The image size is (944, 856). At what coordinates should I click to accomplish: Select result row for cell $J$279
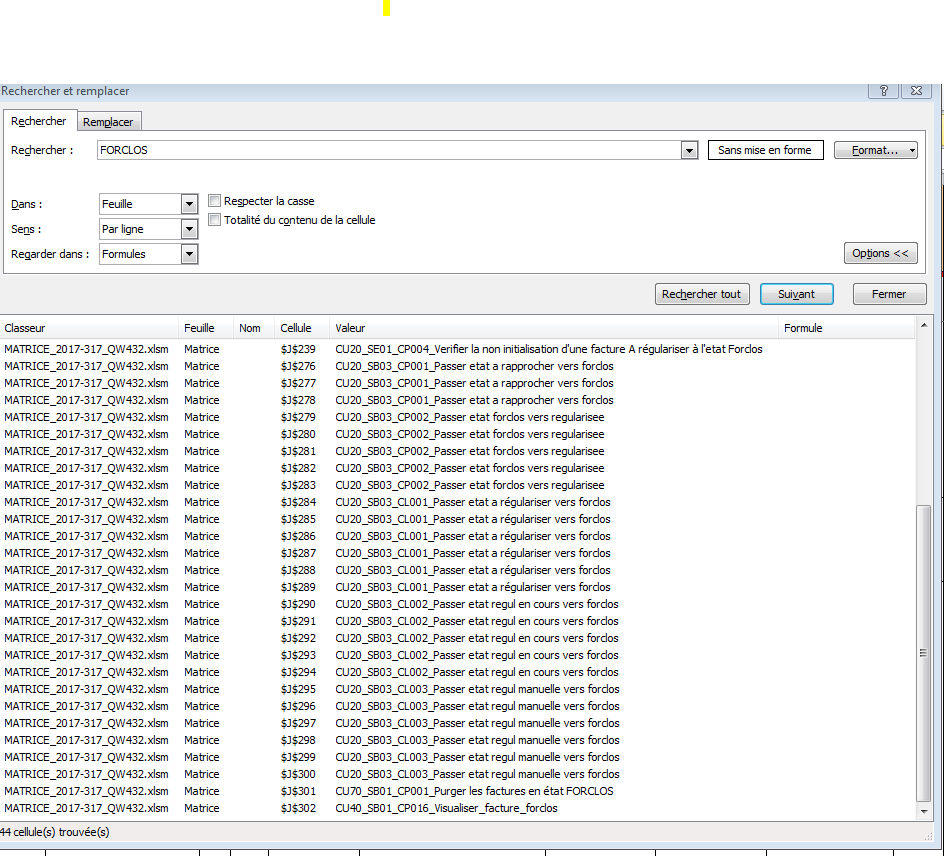point(458,417)
